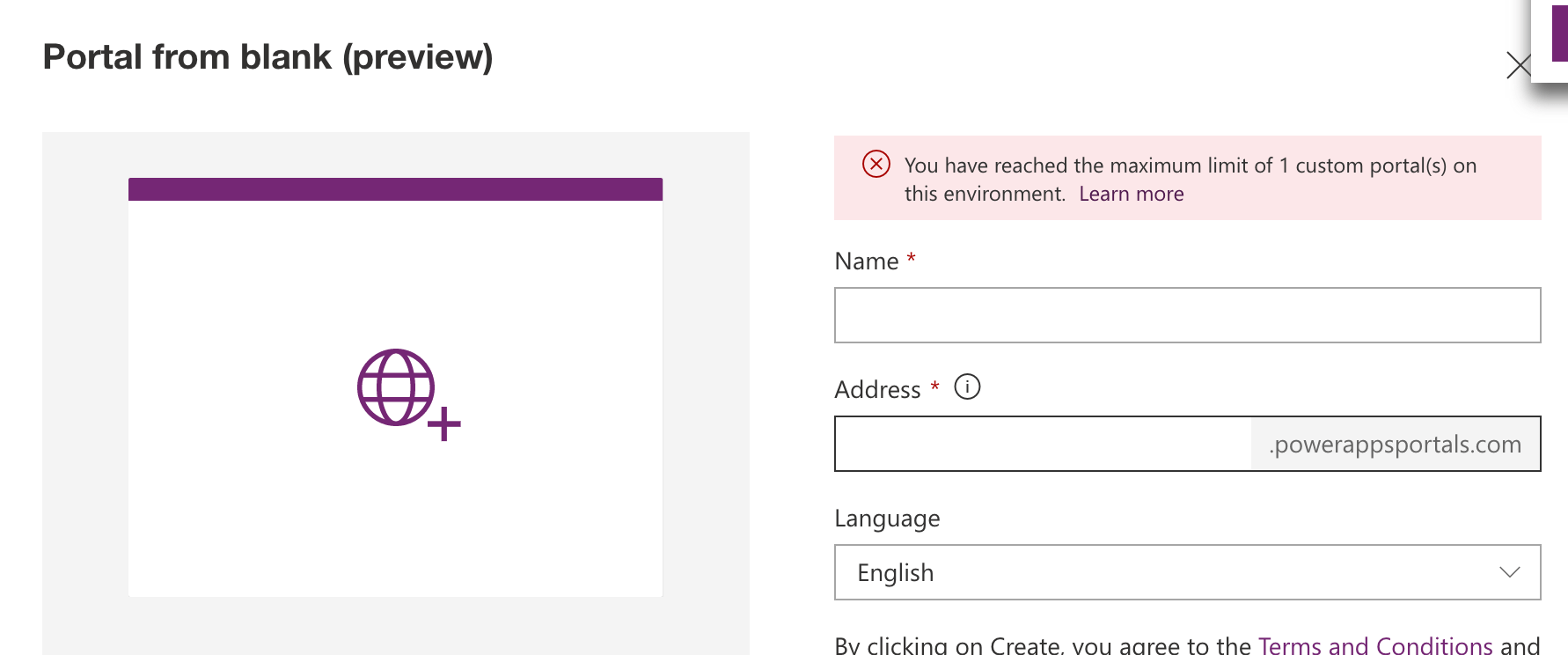Open the Learn more link
This screenshot has height=655, width=1568.
click(x=1131, y=194)
